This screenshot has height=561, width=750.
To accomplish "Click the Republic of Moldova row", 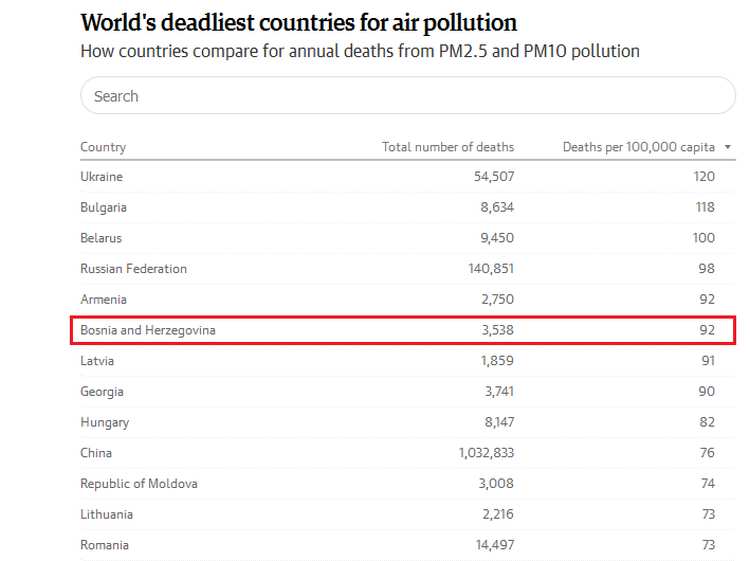I will coord(139,484).
